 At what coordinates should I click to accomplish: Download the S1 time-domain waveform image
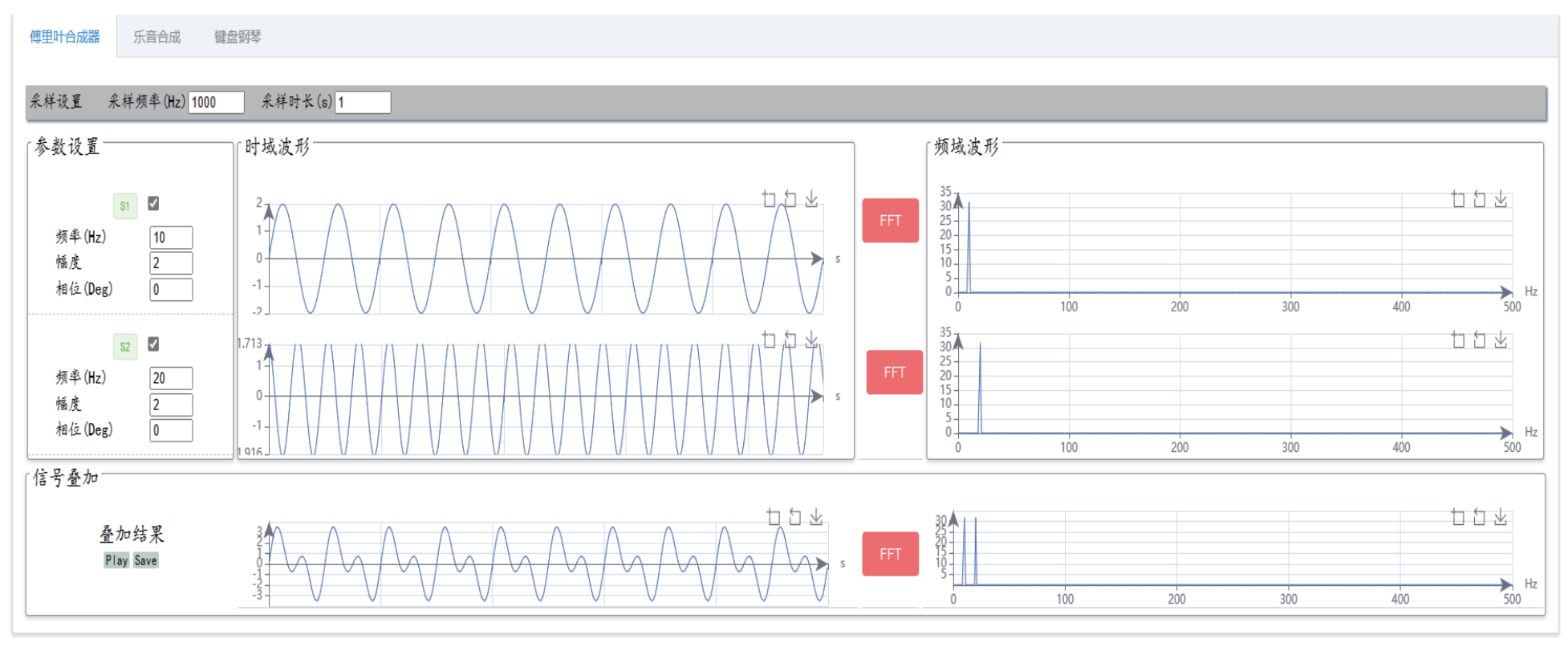click(x=811, y=199)
